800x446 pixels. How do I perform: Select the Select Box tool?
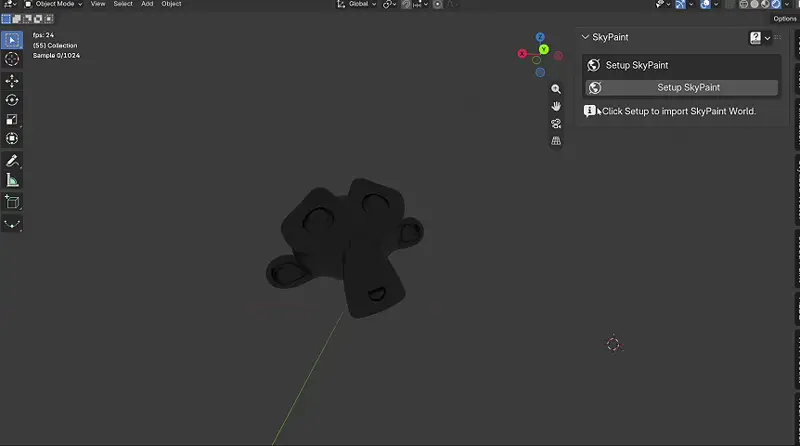(x=12, y=40)
